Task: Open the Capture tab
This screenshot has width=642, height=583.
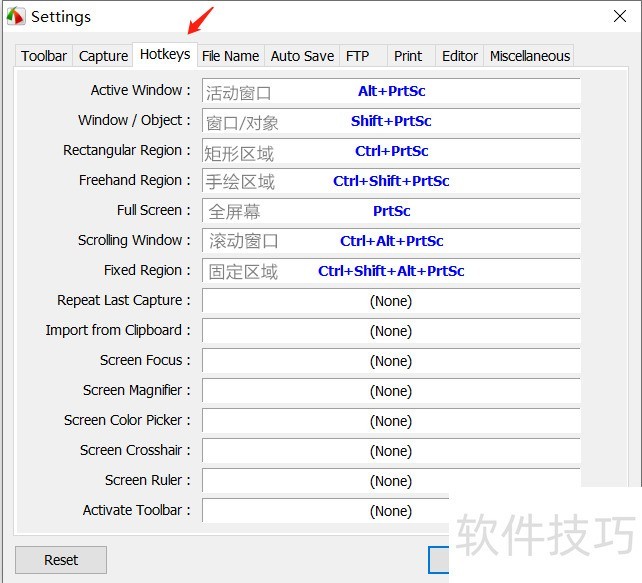Action: click(103, 56)
